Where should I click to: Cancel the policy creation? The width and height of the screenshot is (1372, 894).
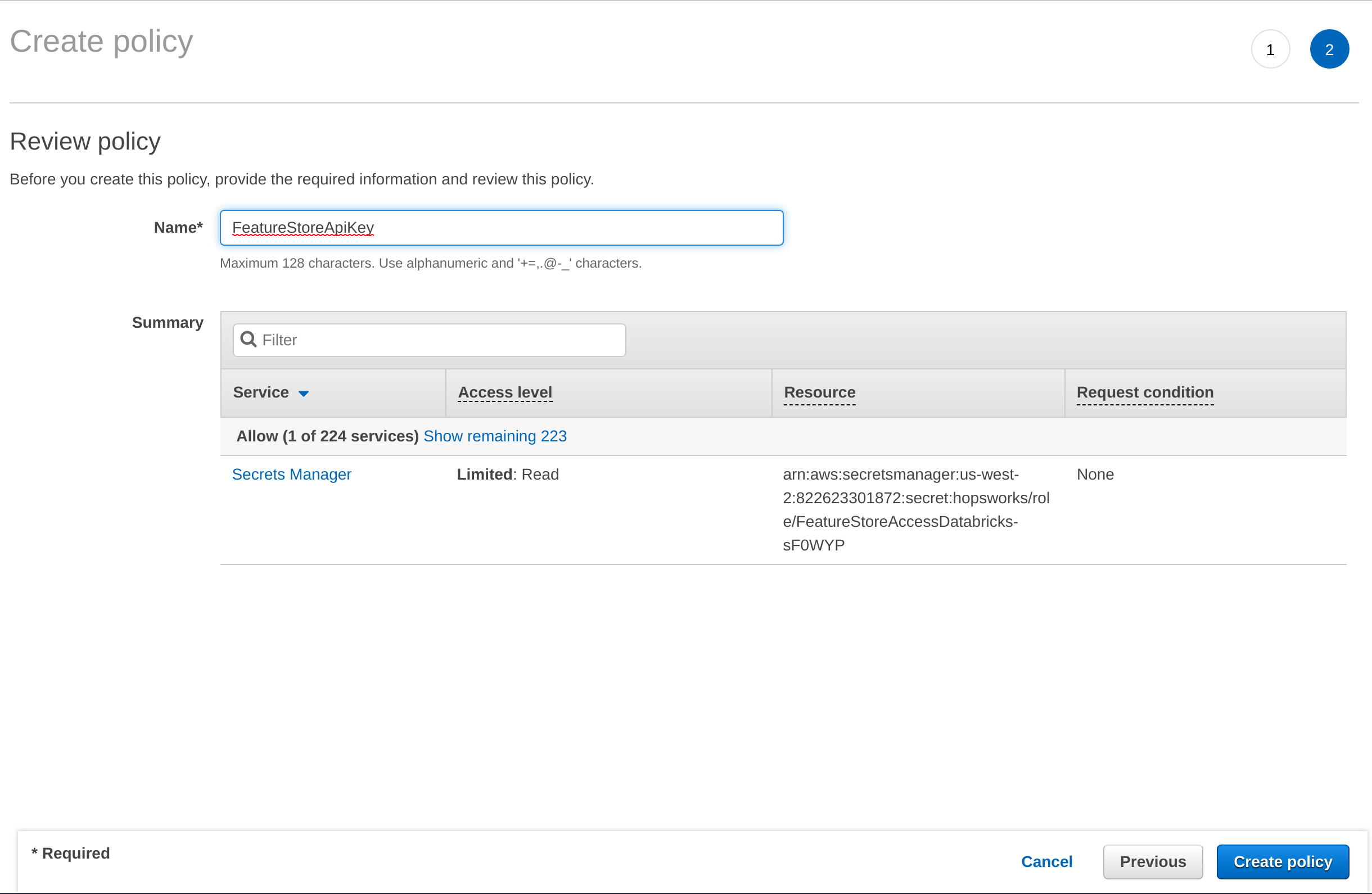click(1046, 861)
